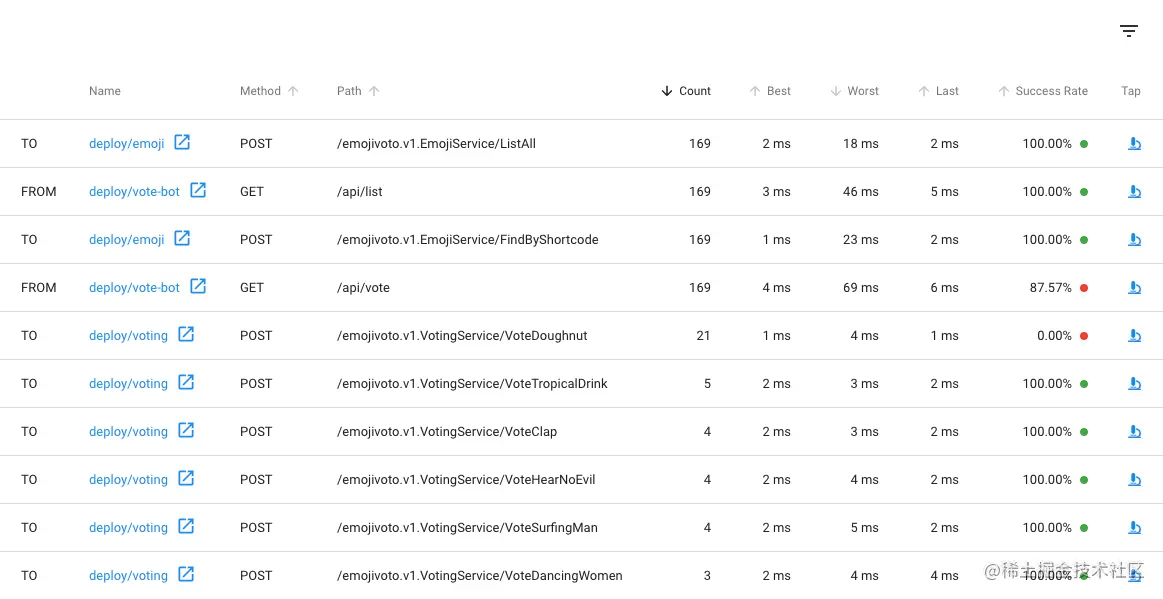Image resolution: width=1163 pixels, height=599 pixels.
Task: Tap the /api/vote route traffic
Action: point(1134,288)
